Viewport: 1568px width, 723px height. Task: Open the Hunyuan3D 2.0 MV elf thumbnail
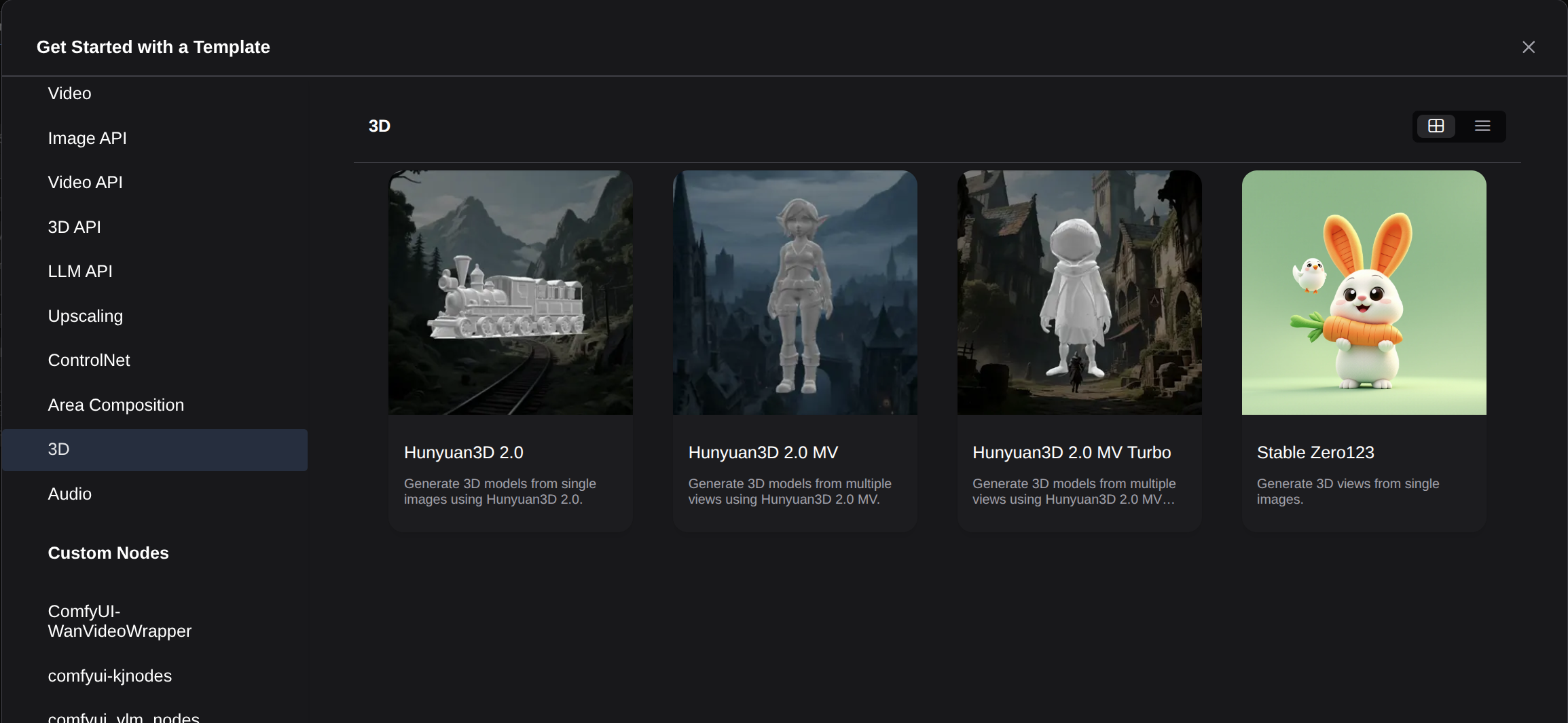click(x=795, y=293)
